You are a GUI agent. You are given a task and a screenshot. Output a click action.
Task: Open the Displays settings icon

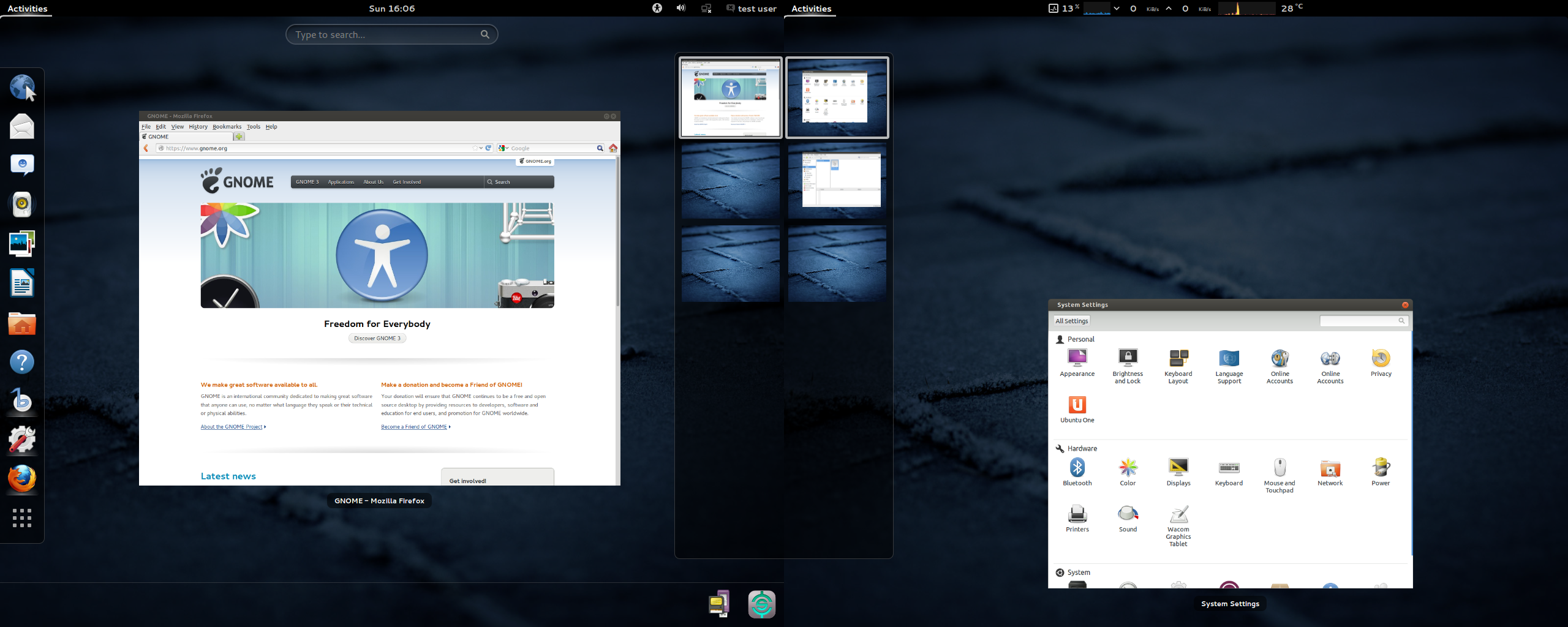pos(1178,469)
